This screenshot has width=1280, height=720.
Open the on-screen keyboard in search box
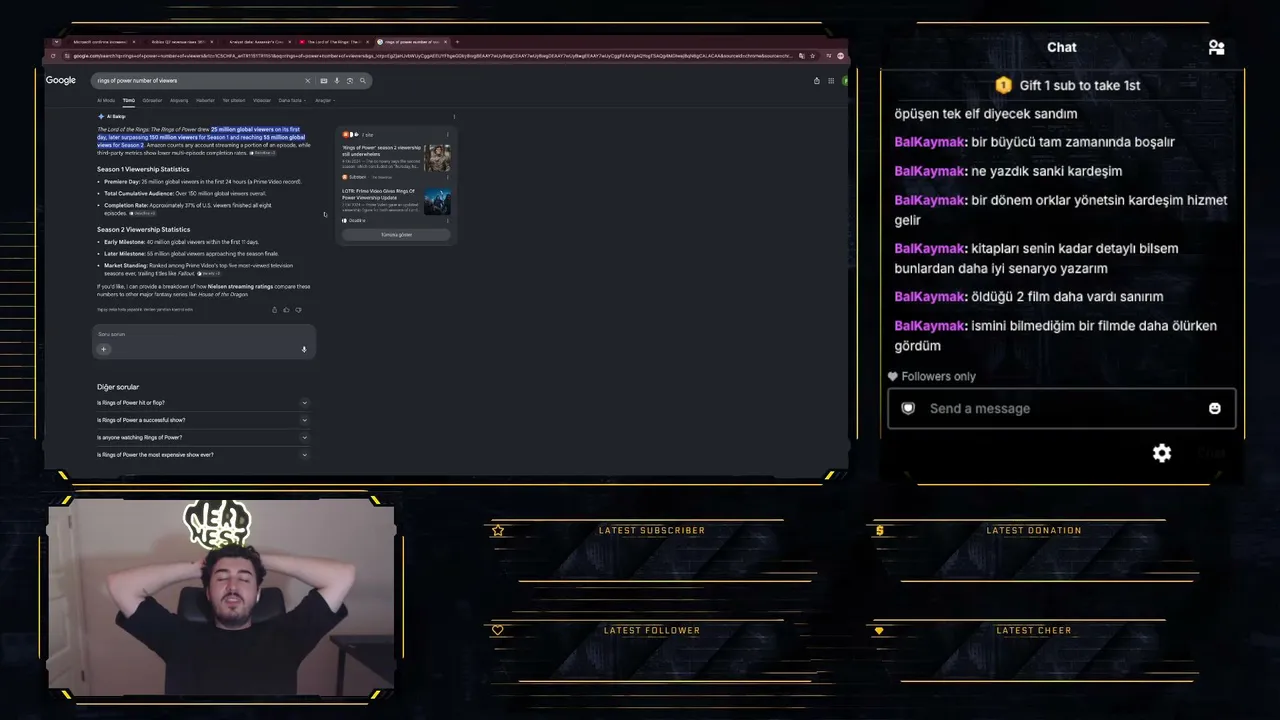click(x=324, y=81)
